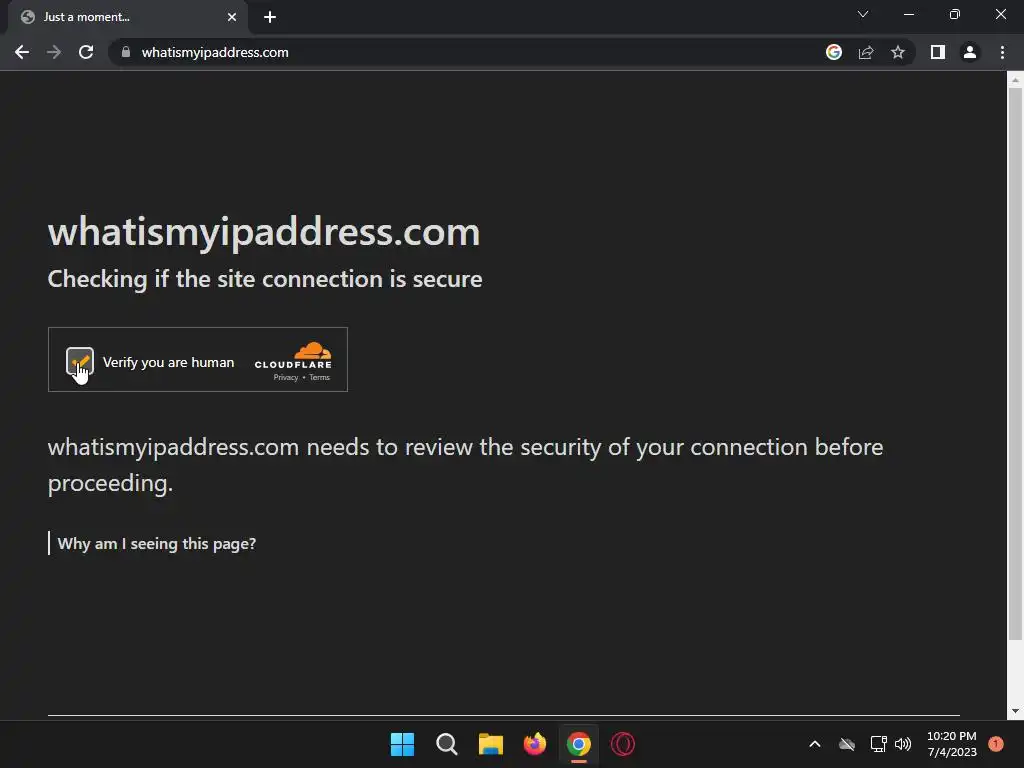Select the Just a moment... tab
Screen dimensions: 1024x768
point(128,17)
